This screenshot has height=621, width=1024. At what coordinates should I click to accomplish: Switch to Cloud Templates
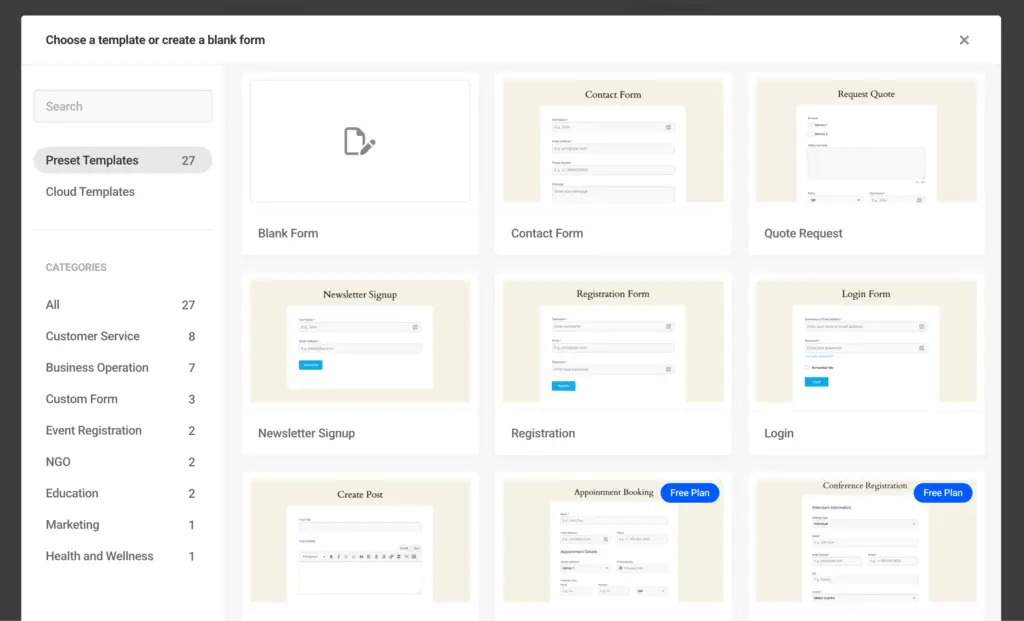[x=90, y=192]
